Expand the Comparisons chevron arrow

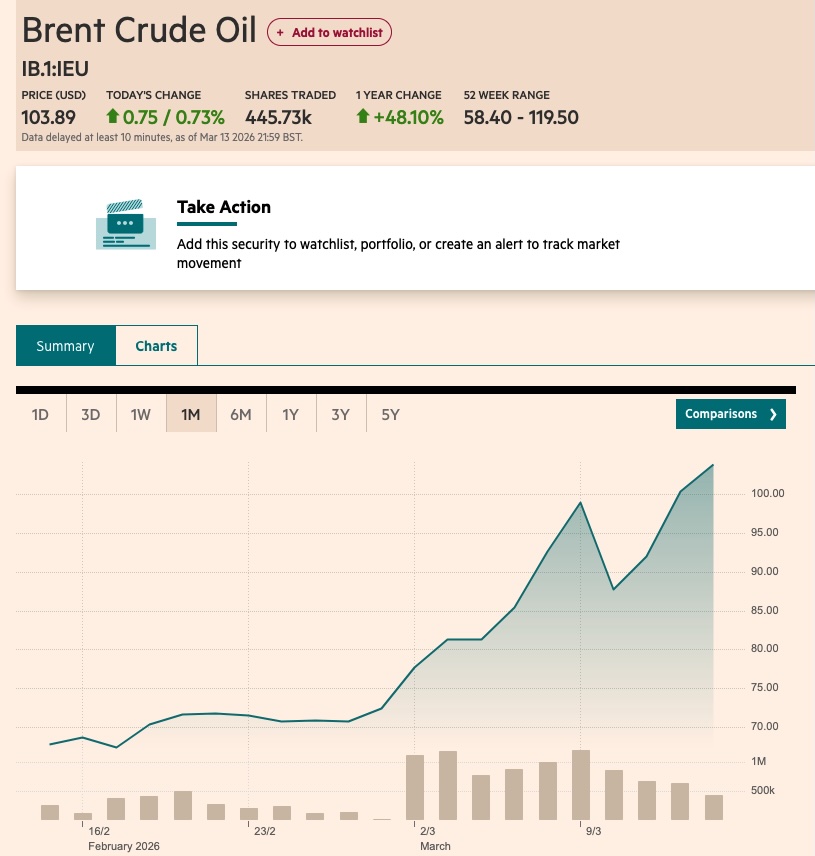point(773,414)
